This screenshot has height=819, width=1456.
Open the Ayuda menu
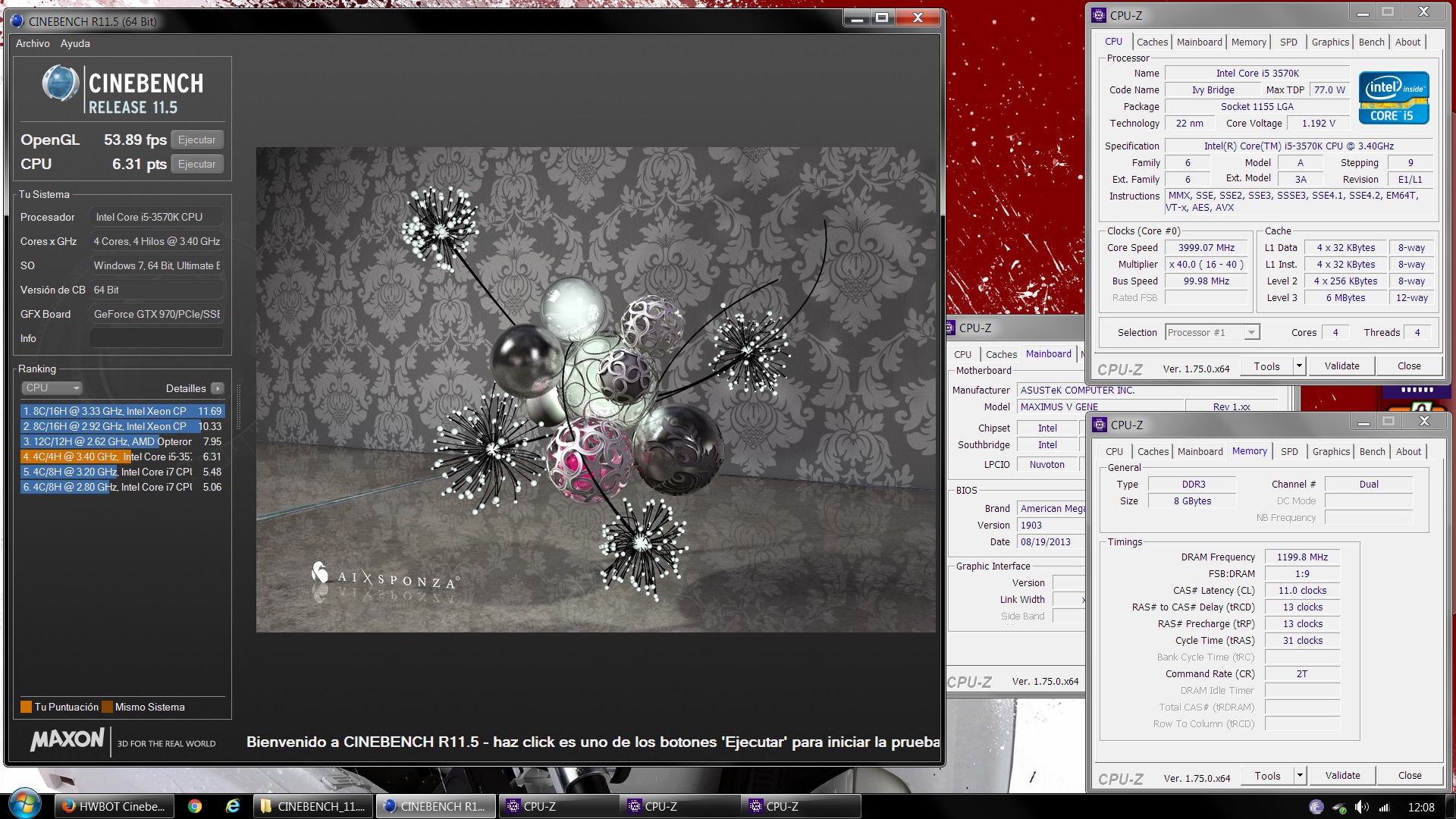75,43
